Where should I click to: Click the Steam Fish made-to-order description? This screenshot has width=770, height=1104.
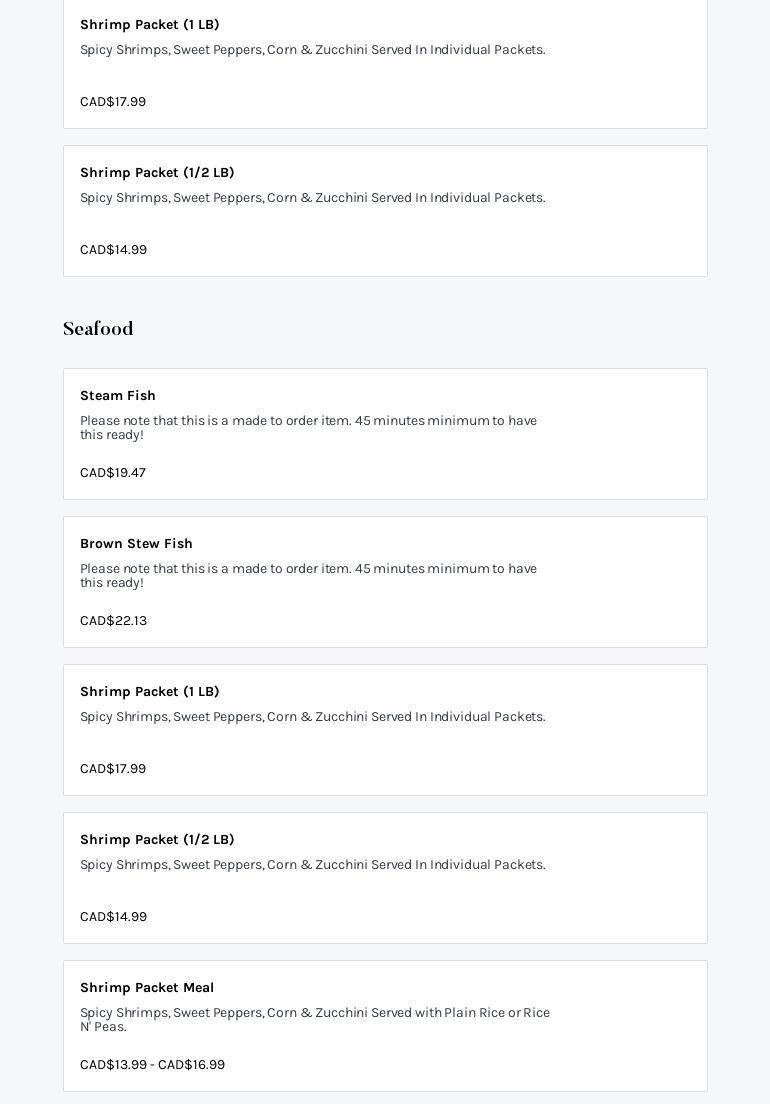308,428
